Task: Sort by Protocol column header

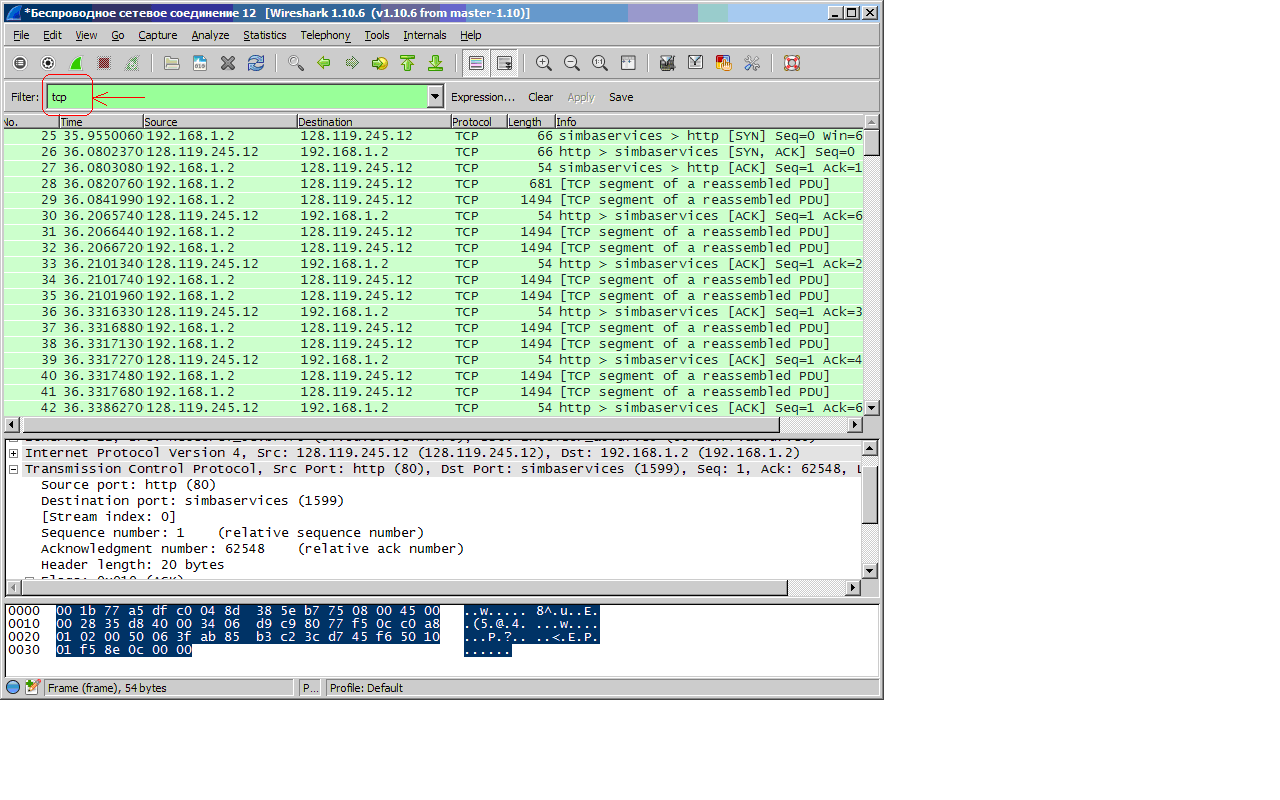Action: [x=478, y=122]
